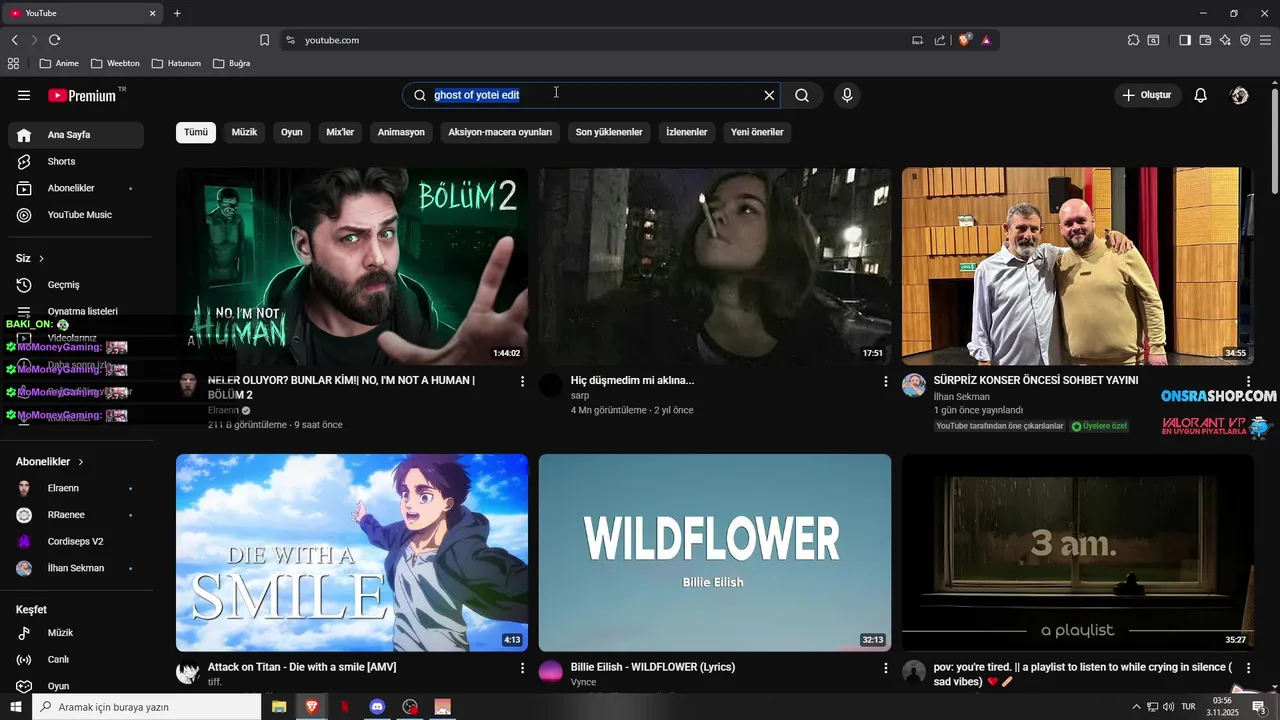Select the Animasyon filter chip
Viewport: 1280px width, 720px height.
(401, 132)
